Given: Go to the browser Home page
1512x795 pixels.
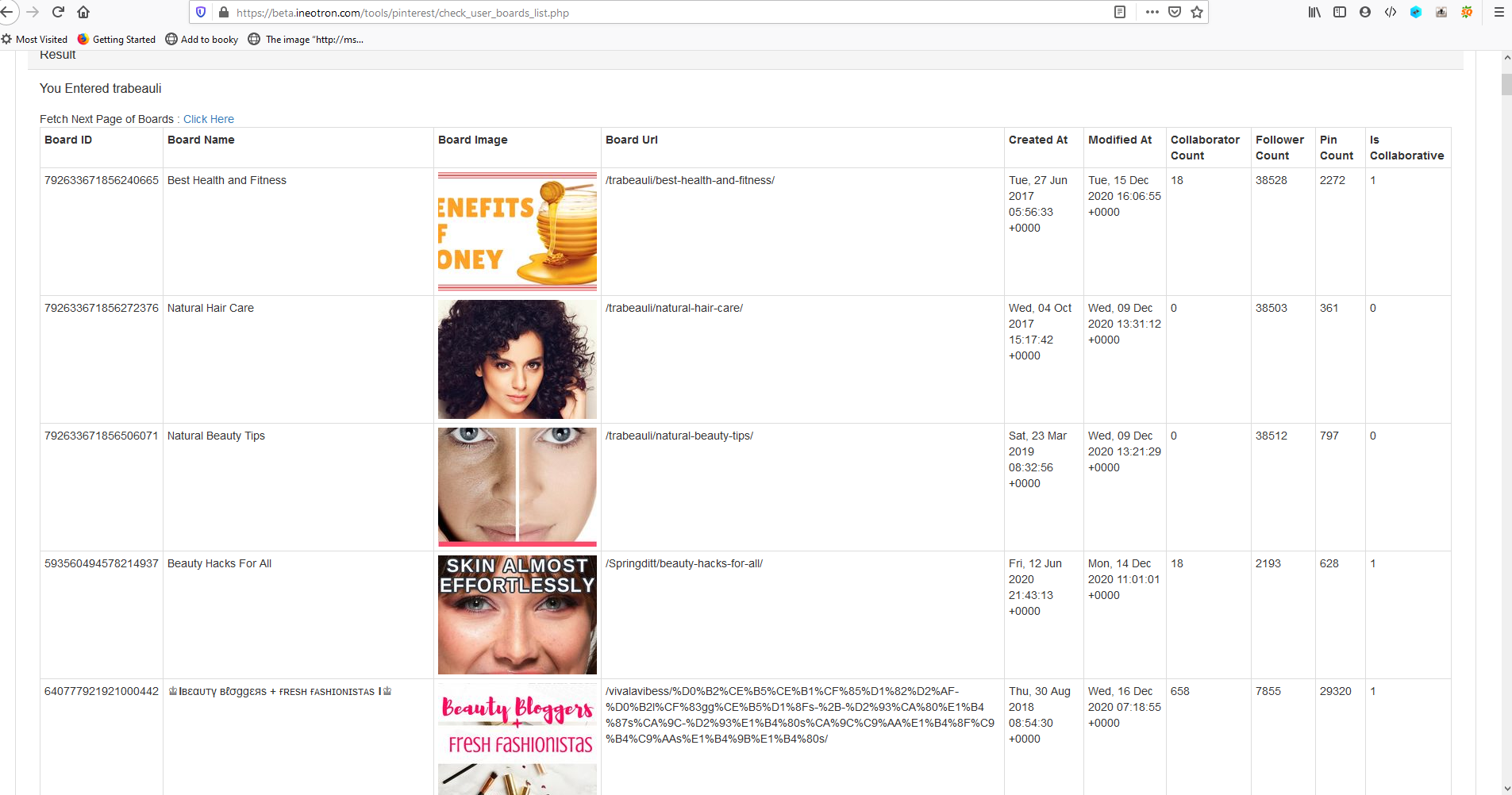Looking at the screenshot, I should 83,12.
